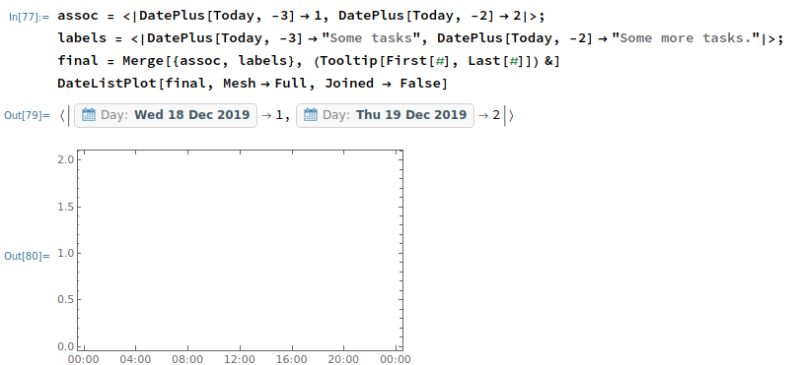Viewport: 800px width, 365px height.
Task: Click calendar icon in Wed 18 Dec date
Action: coord(89,114)
